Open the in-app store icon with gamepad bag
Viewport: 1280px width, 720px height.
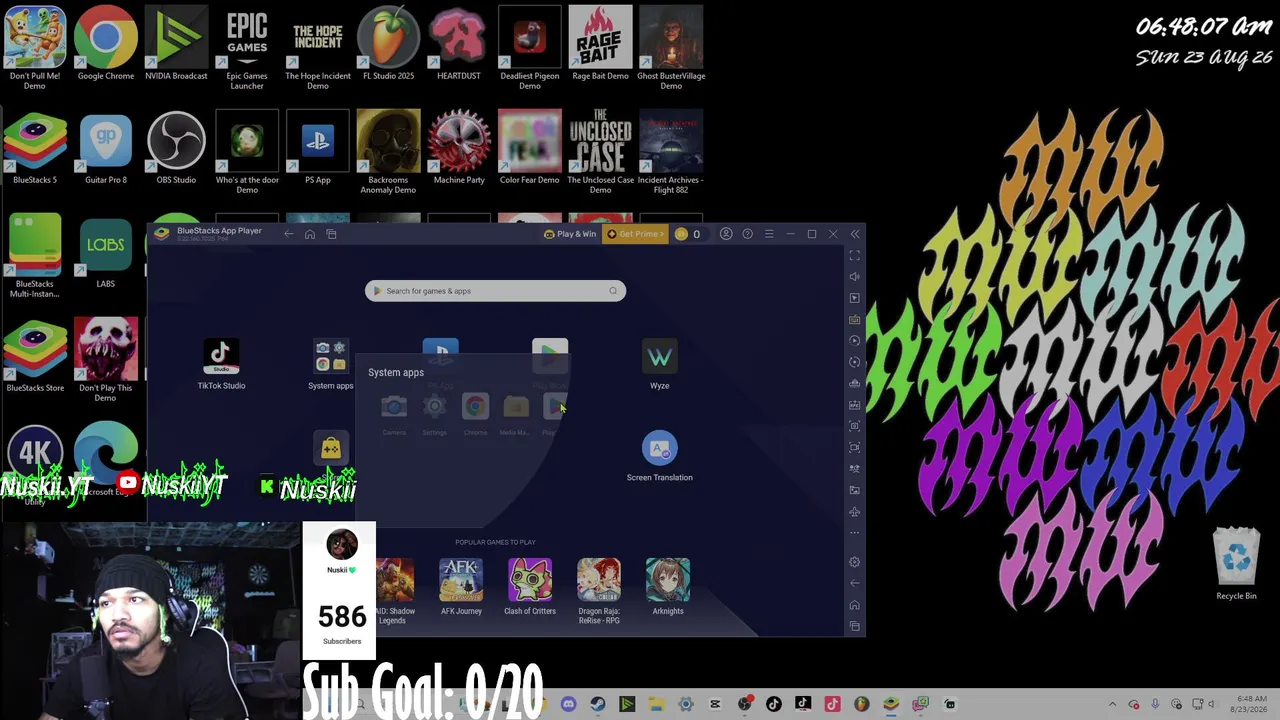click(x=331, y=448)
